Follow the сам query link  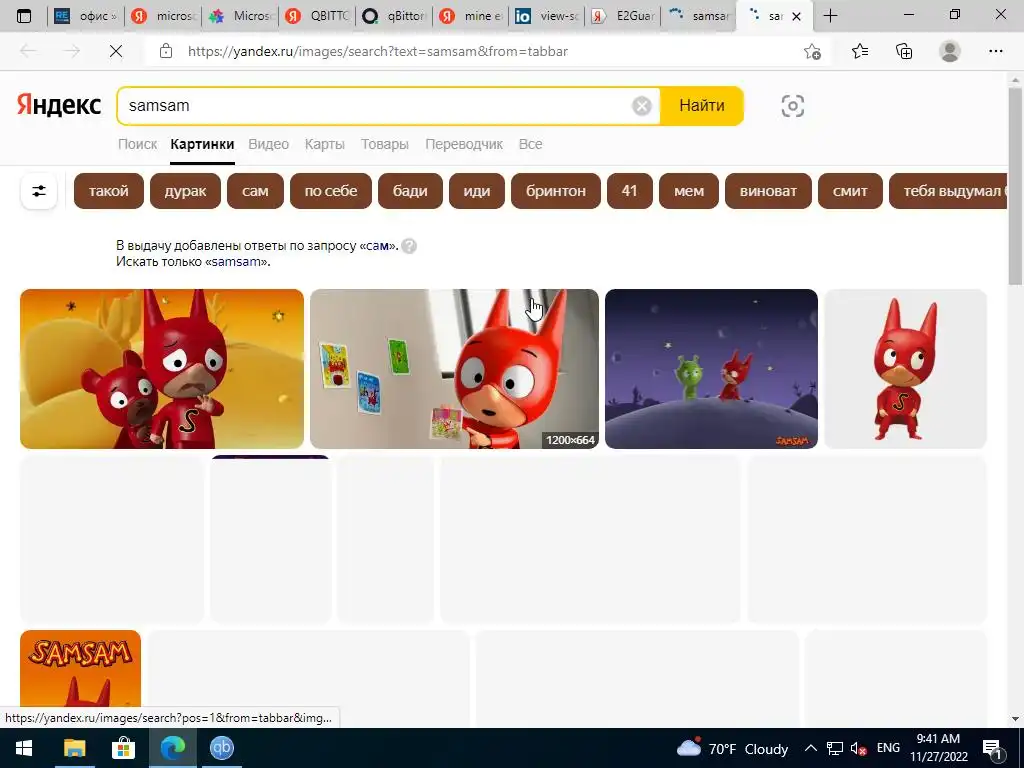377,246
